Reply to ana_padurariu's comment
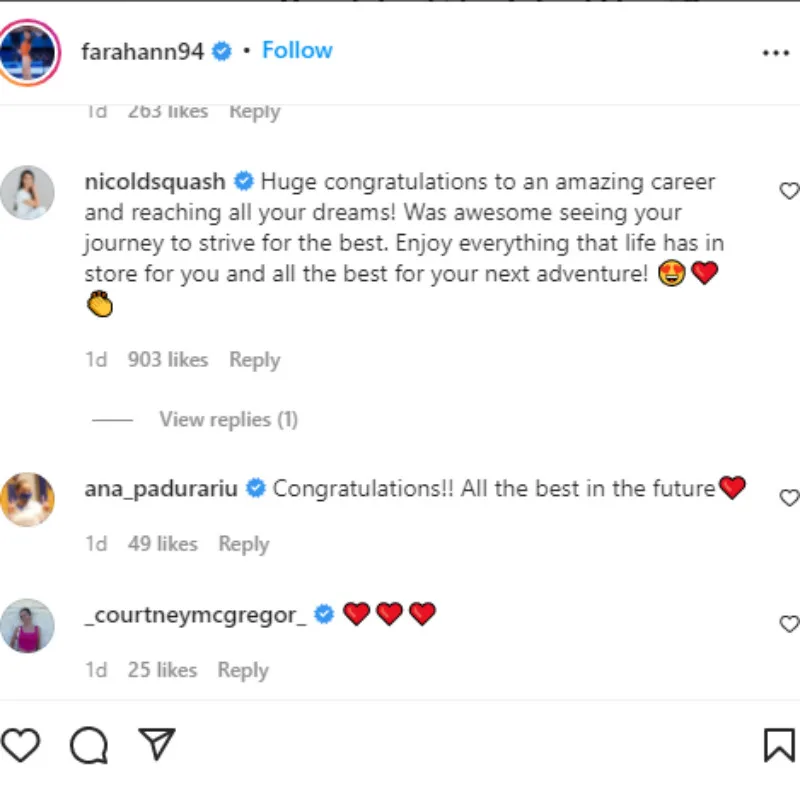 point(243,544)
